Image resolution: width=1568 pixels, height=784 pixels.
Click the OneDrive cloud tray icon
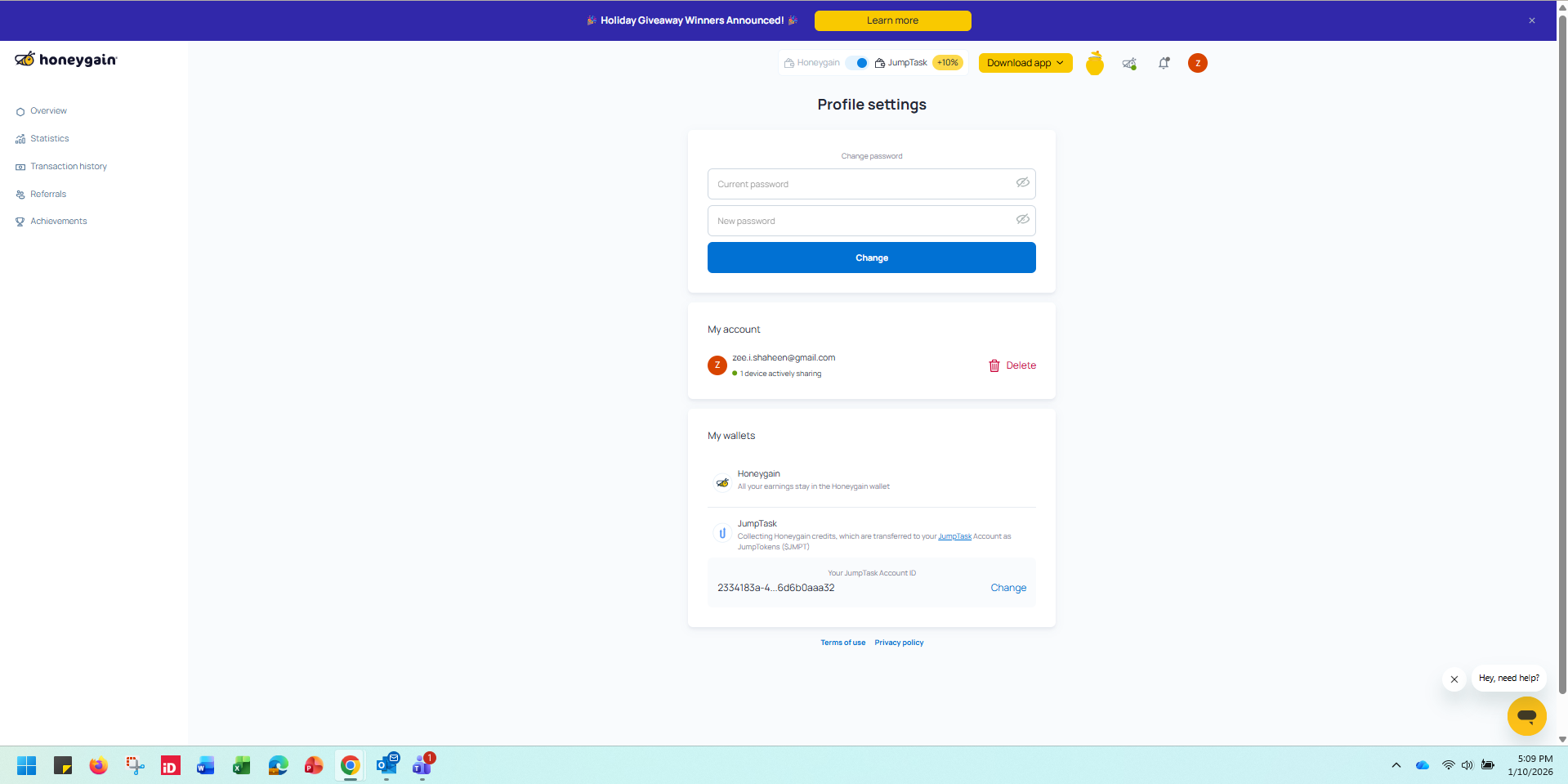(1423, 766)
